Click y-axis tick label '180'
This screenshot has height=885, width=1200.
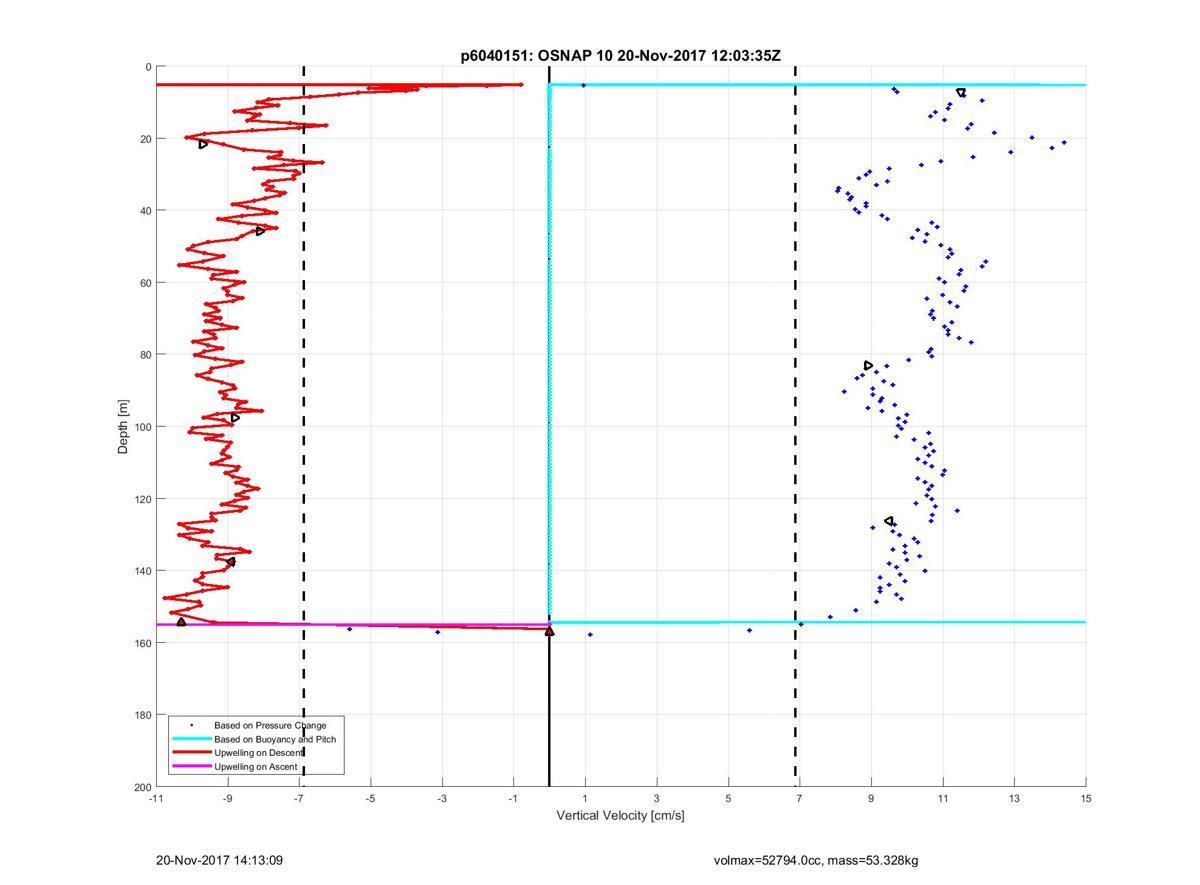(x=142, y=715)
